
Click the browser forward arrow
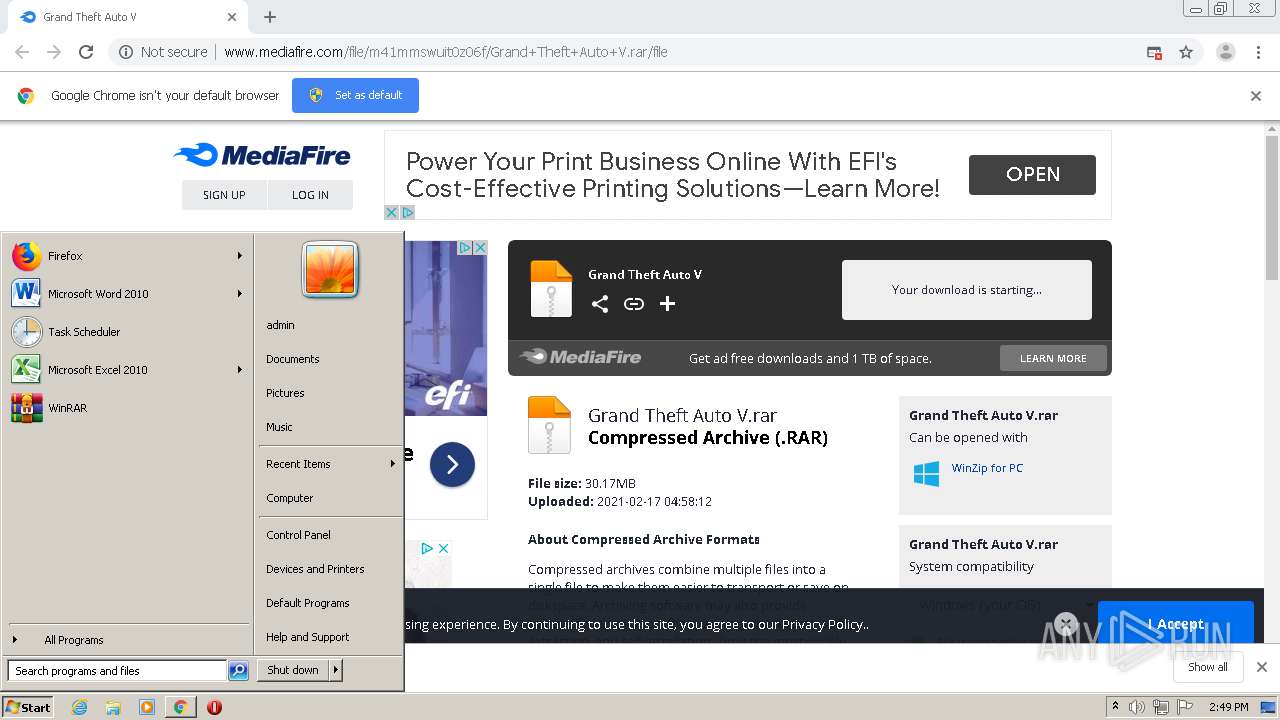point(54,52)
